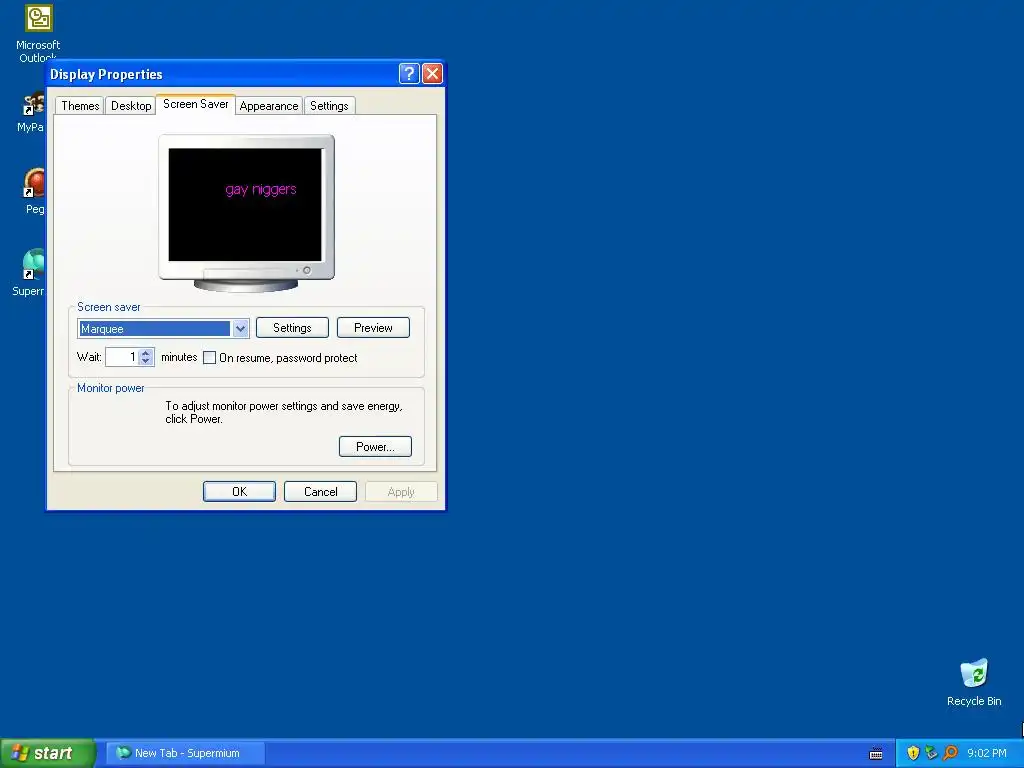1024x768 pixels.
Task: Preview the selected screen saver
Action: coord(373,328)
